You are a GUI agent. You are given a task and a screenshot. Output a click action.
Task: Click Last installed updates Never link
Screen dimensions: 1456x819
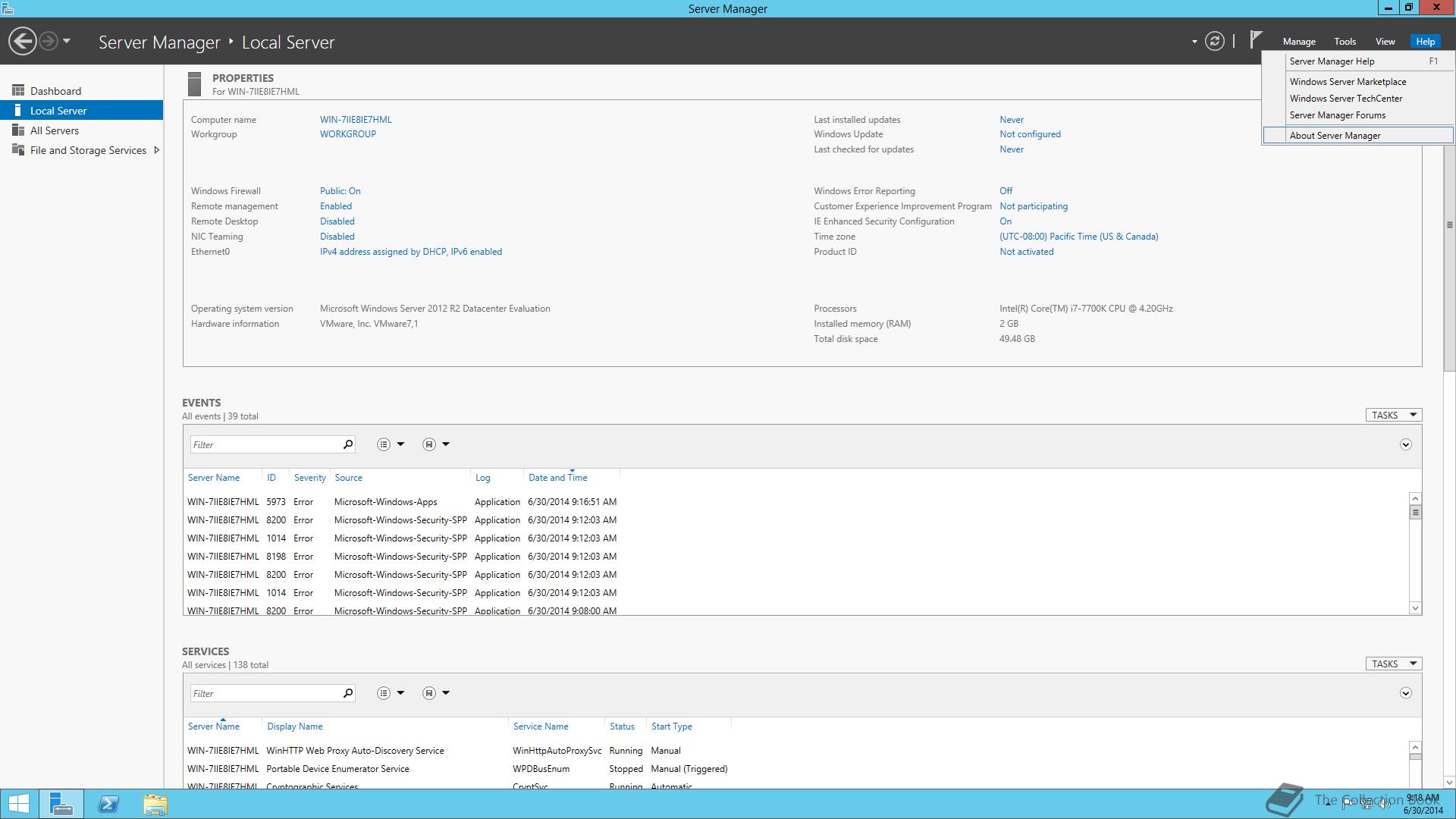click(1012, 120)
